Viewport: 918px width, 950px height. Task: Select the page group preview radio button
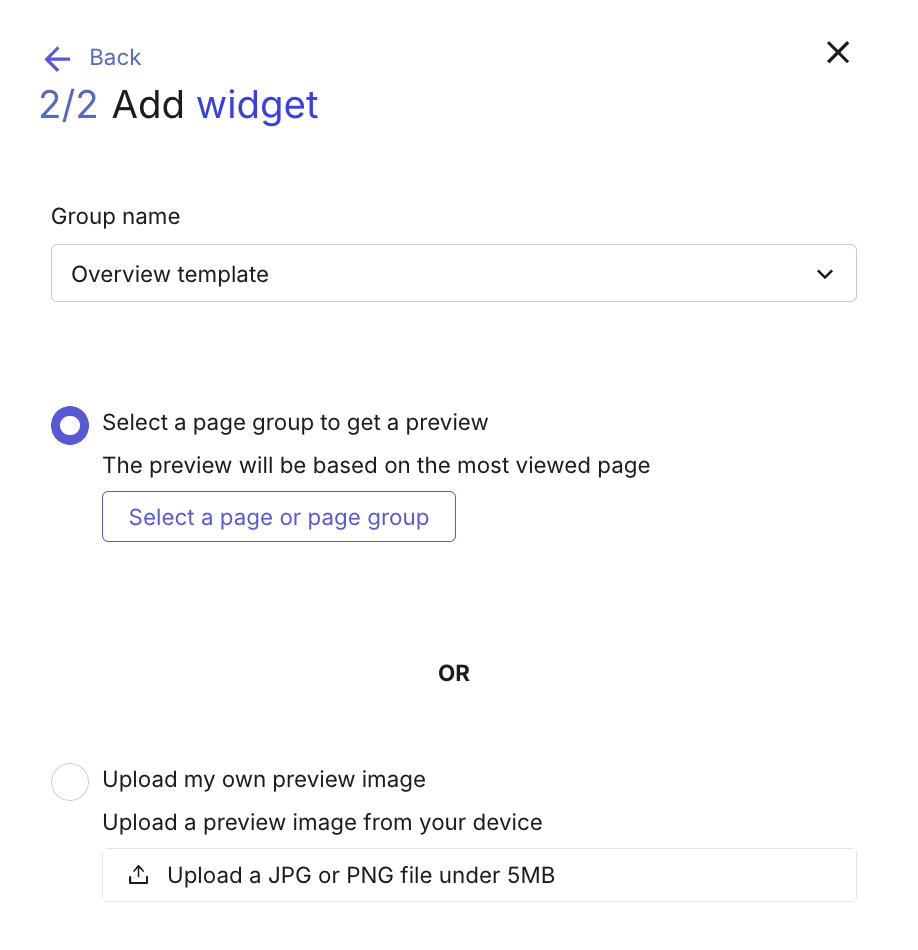(70, 425)
